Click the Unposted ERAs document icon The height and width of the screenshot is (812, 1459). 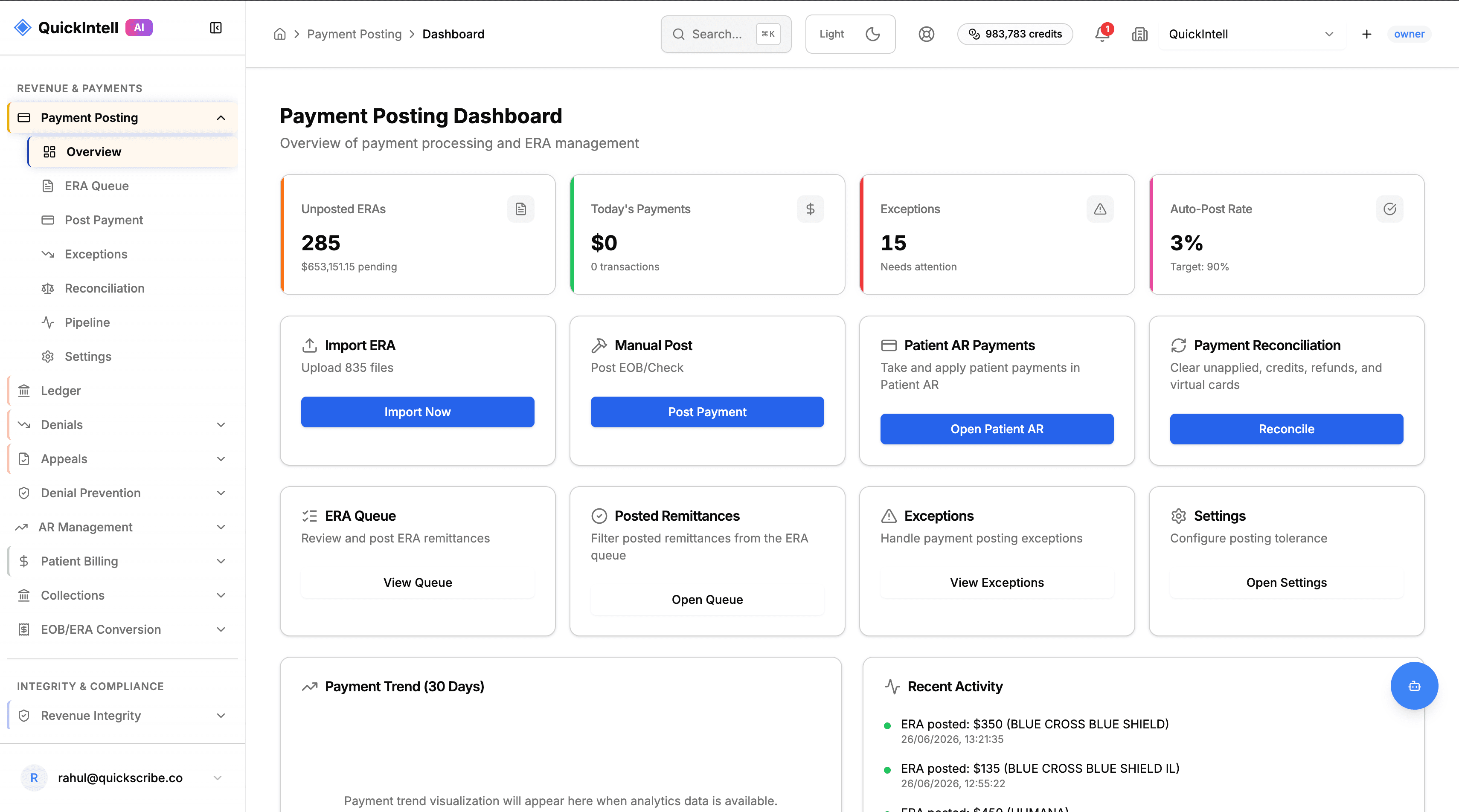click(x=520, y=209)
